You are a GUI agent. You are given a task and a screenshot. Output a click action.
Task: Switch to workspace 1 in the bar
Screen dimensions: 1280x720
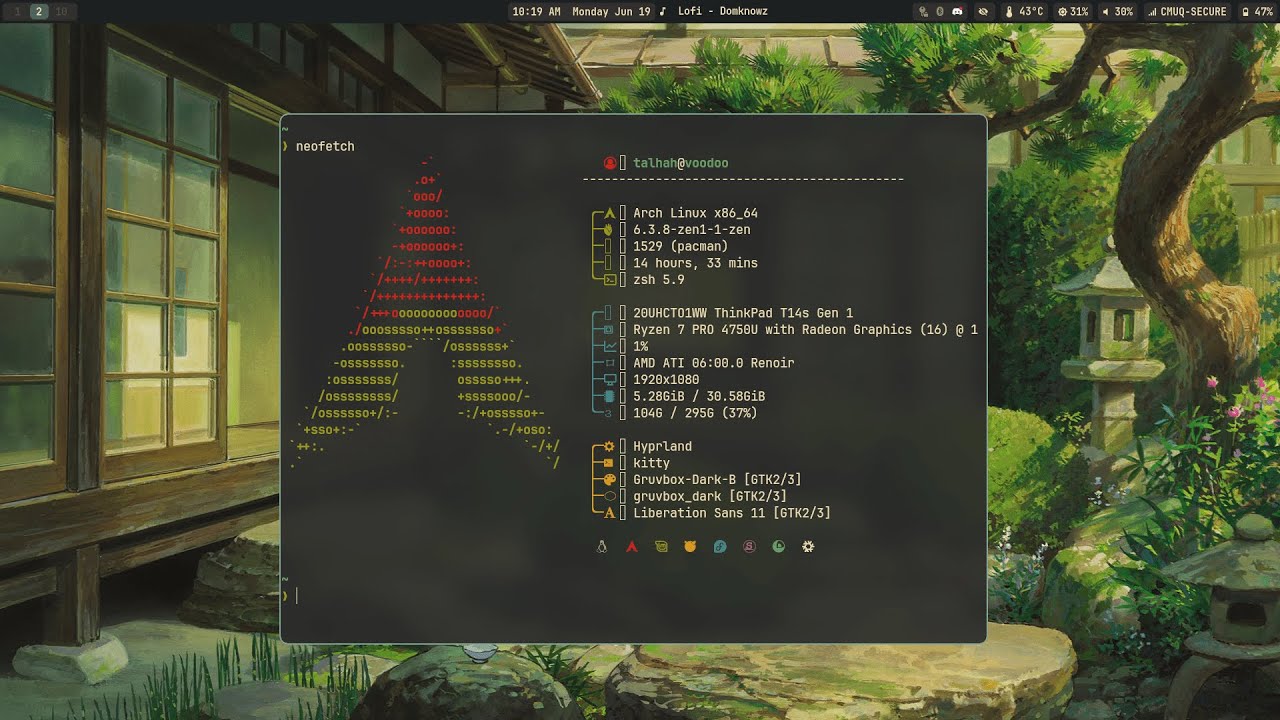[x=17, y=11]
